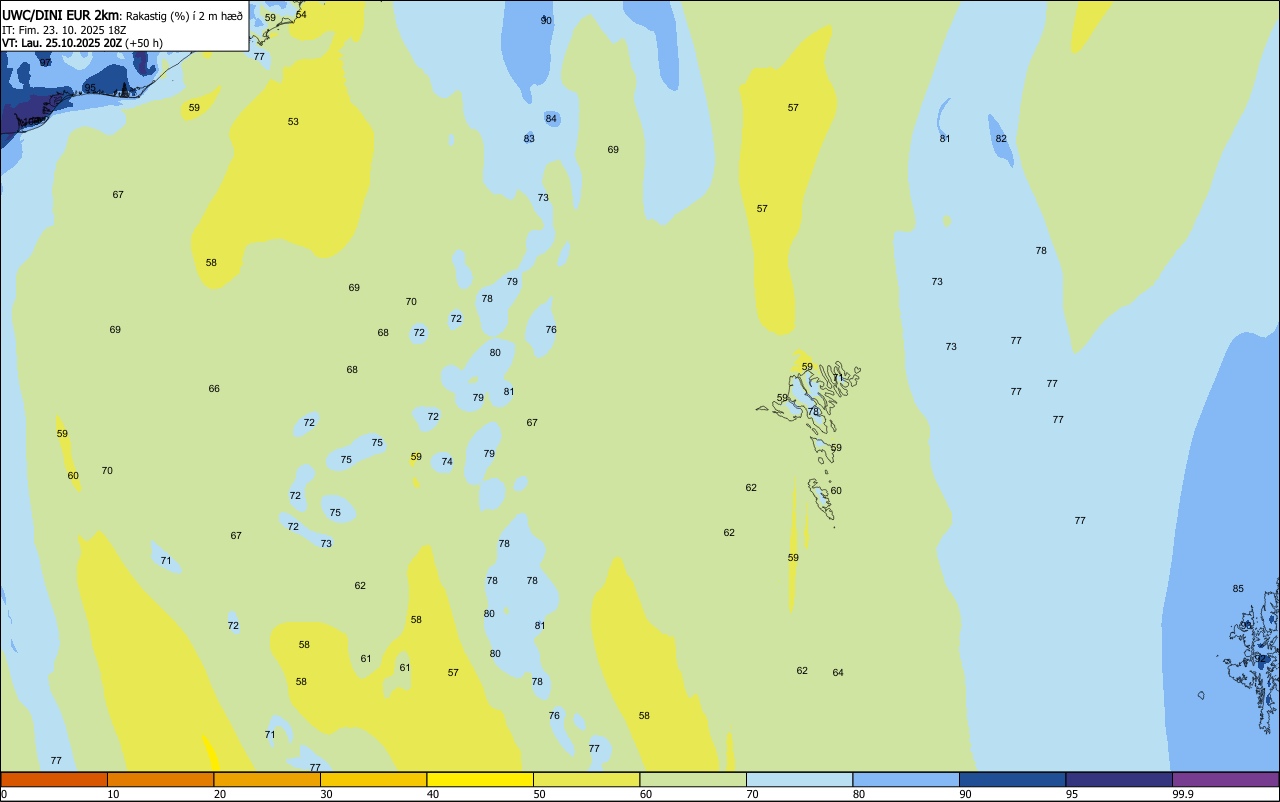Click the 0–10 dark orange legend swatch
The height and width of the screenshot is (802, 1280).
54,779
